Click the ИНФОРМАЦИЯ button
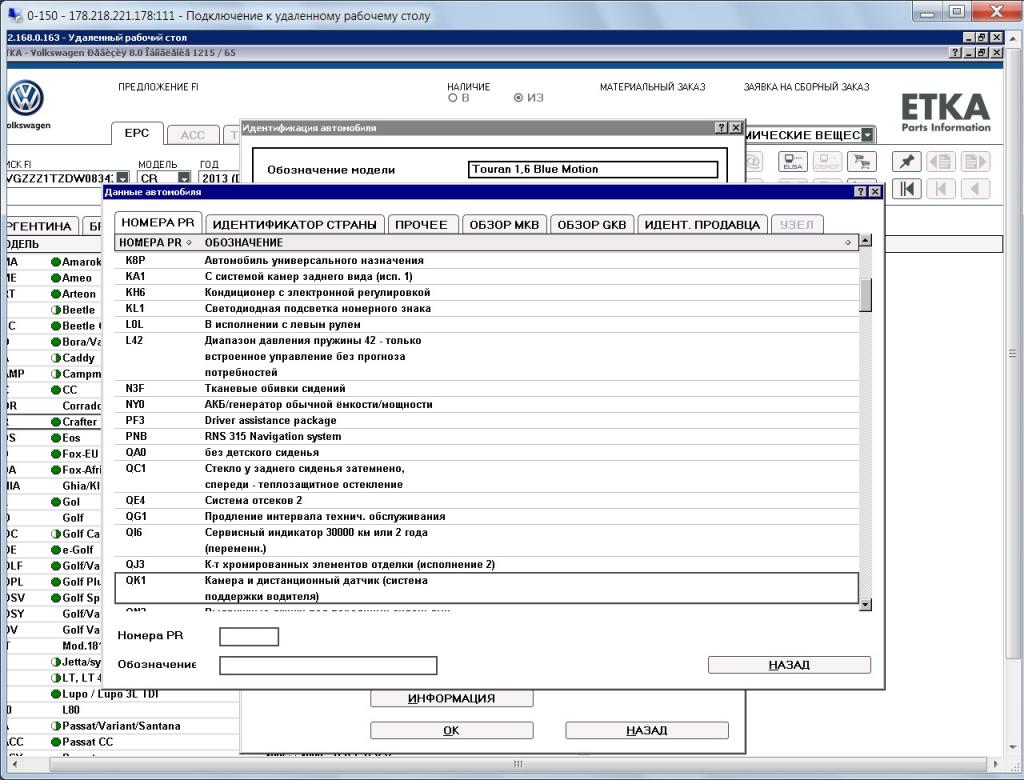This screenshot has width=1024, height=780. pyautogui.click(x=451, y=698)
